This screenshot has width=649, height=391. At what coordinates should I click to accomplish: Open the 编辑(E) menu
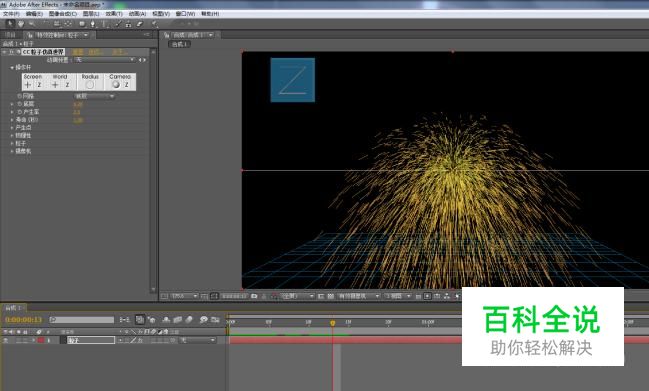click(x=34, y=14)
